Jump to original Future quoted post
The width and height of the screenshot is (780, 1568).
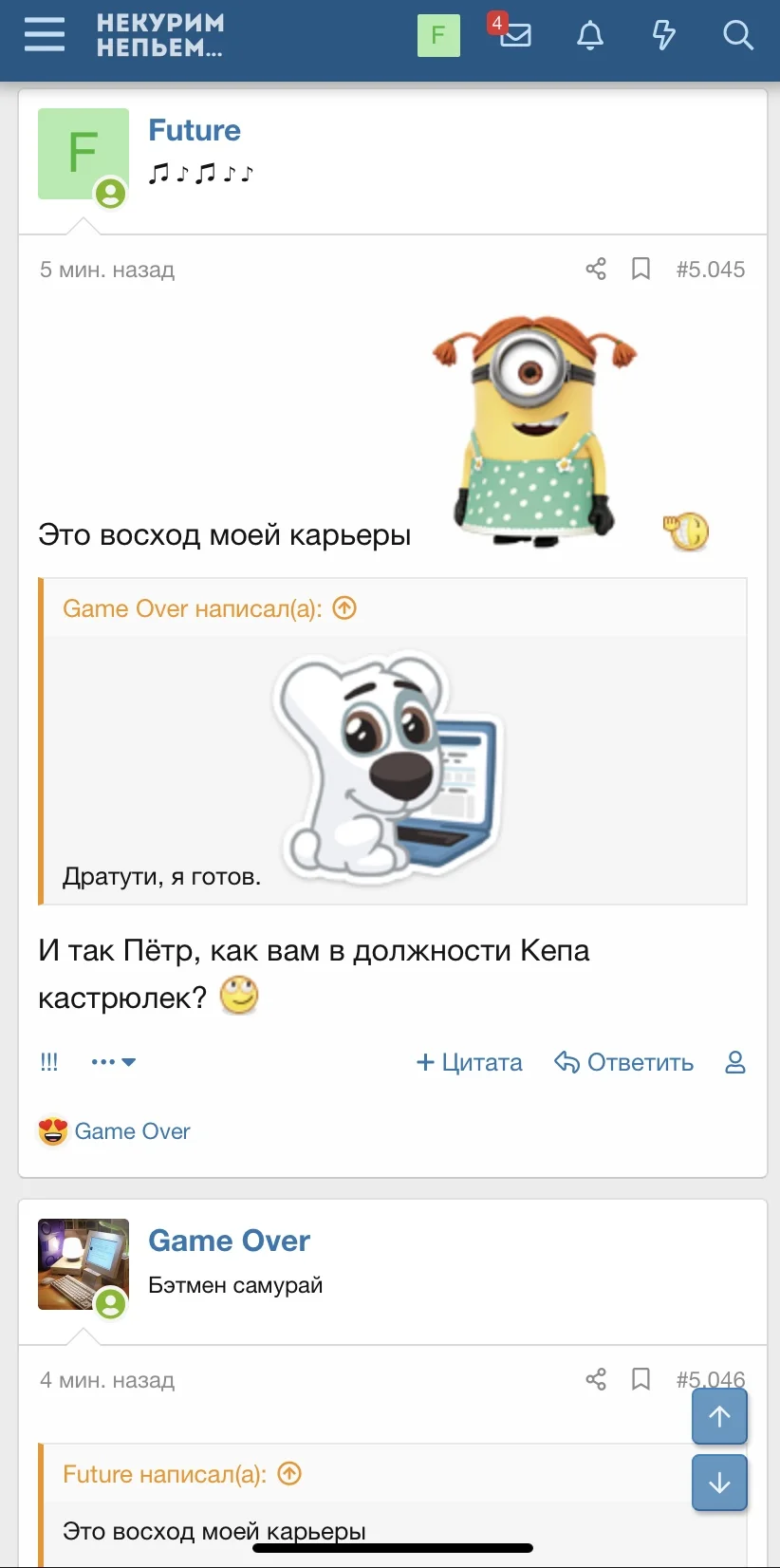coord(289,1473)
